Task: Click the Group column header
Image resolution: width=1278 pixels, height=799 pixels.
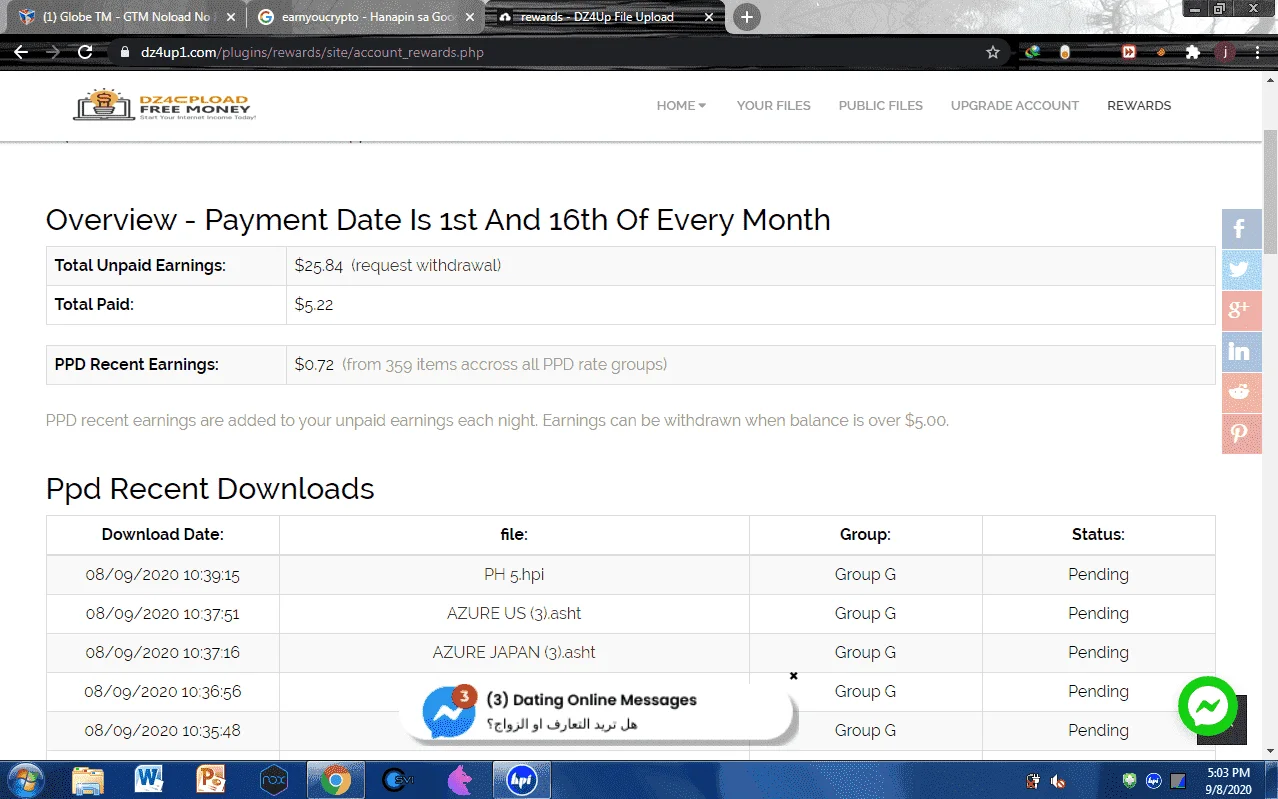Action: (x=865, y=534)
